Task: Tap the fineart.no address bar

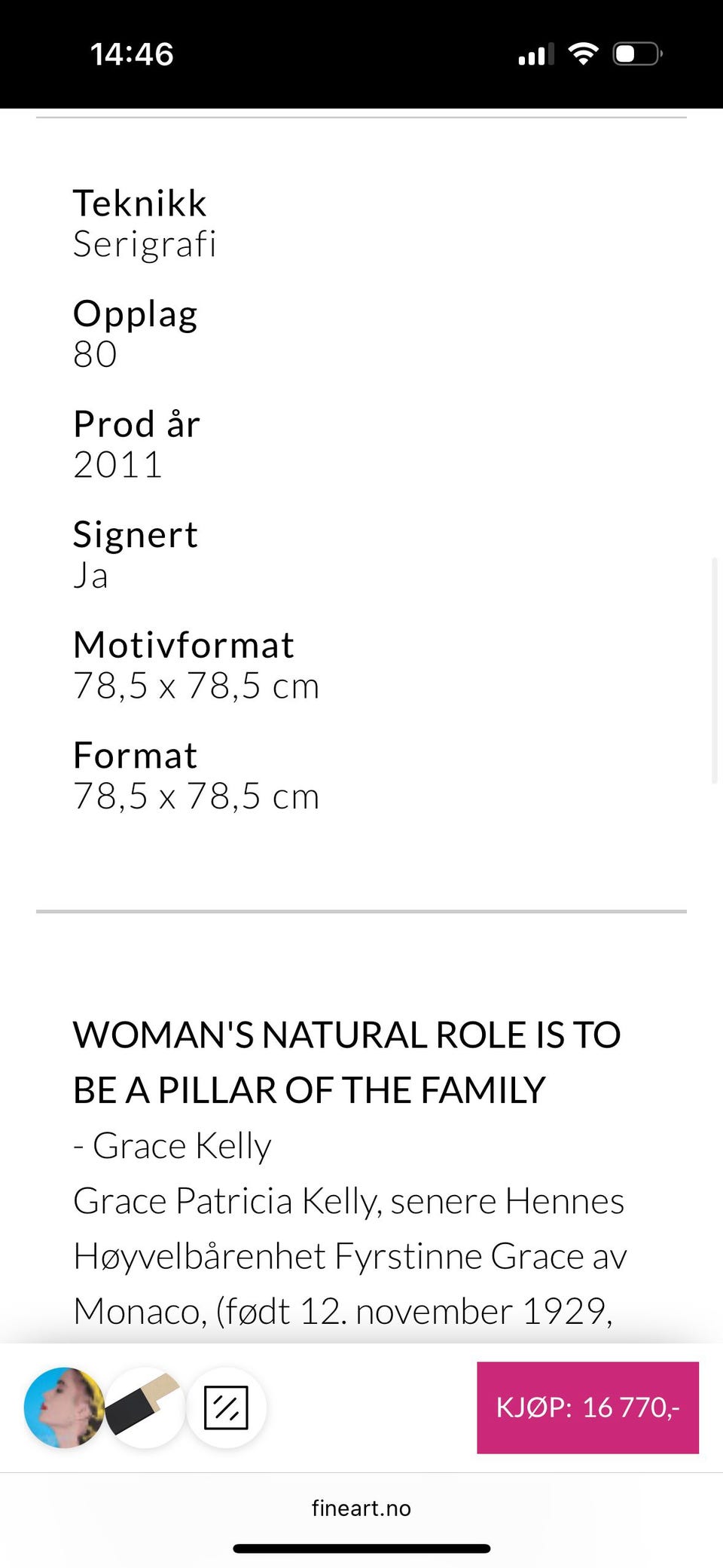Action: 361,1508
